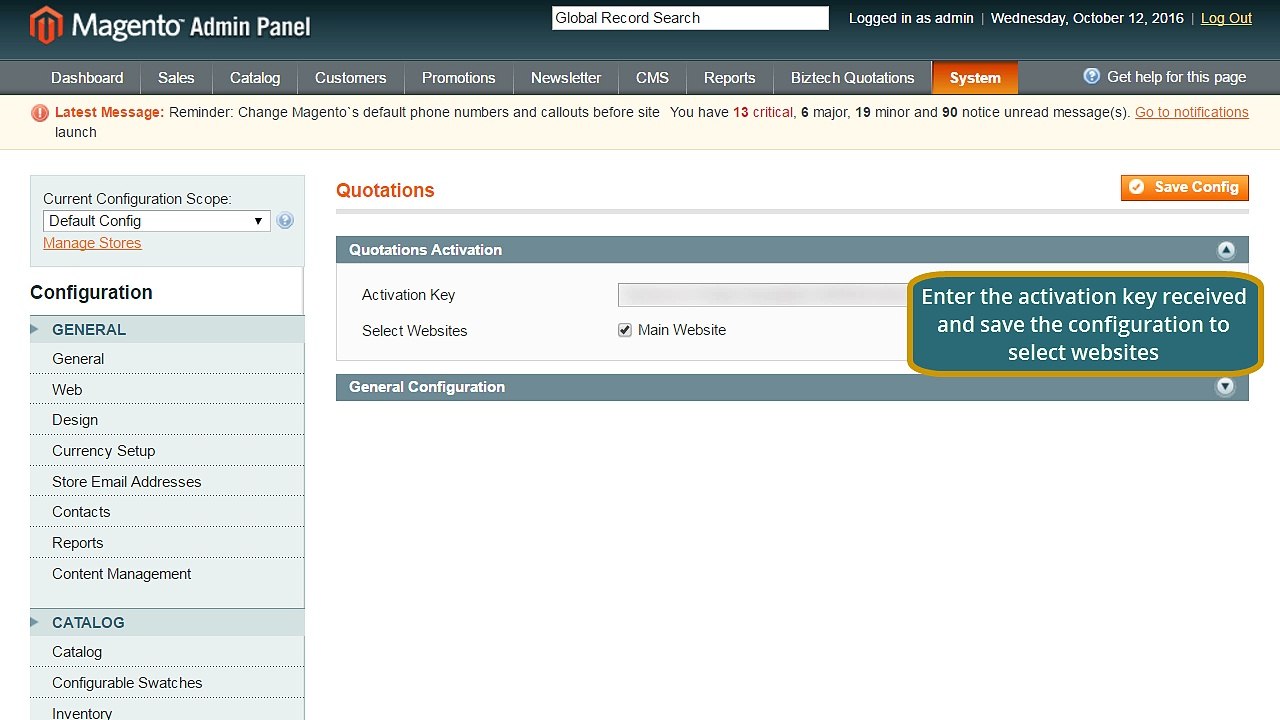Viewport: 1280px width, 720px height.
Task: Collapse the CATALOG configuration group
Action: (x=167, y=622)
